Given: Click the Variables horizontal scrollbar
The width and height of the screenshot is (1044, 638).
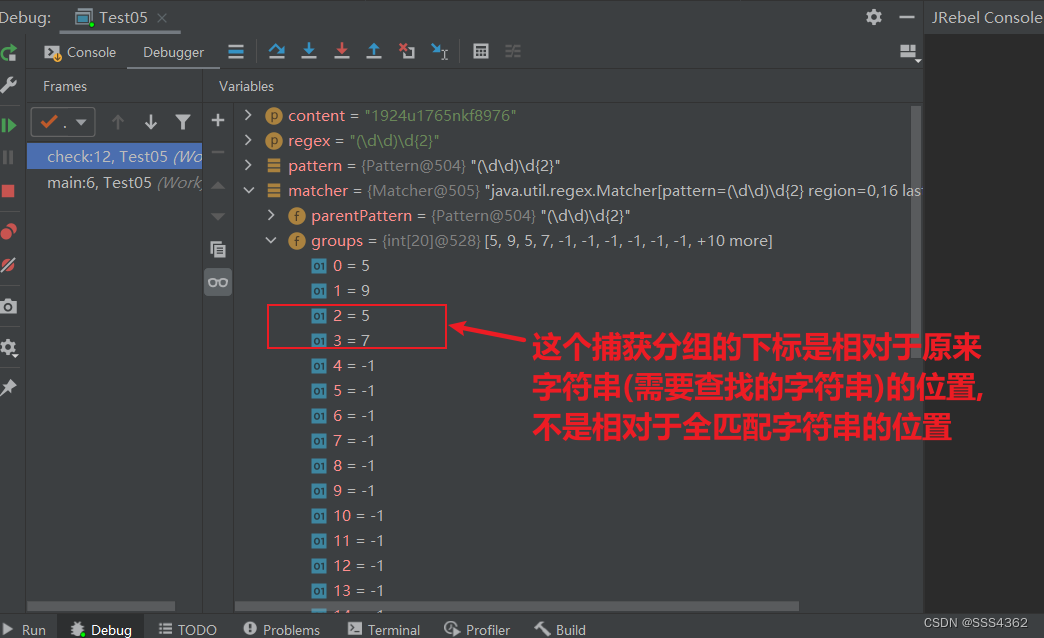Looking at the screenshot, I should click(x=517, y=607).
